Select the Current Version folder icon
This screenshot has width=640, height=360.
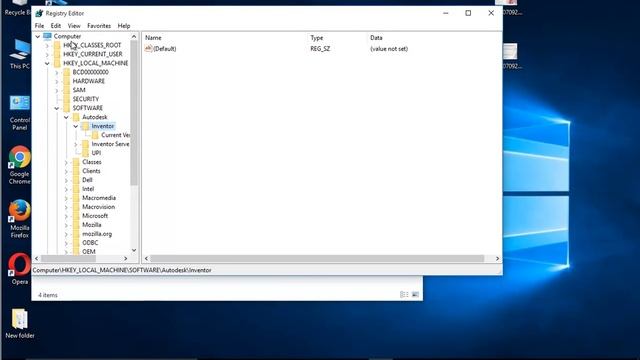pos(95,135)
